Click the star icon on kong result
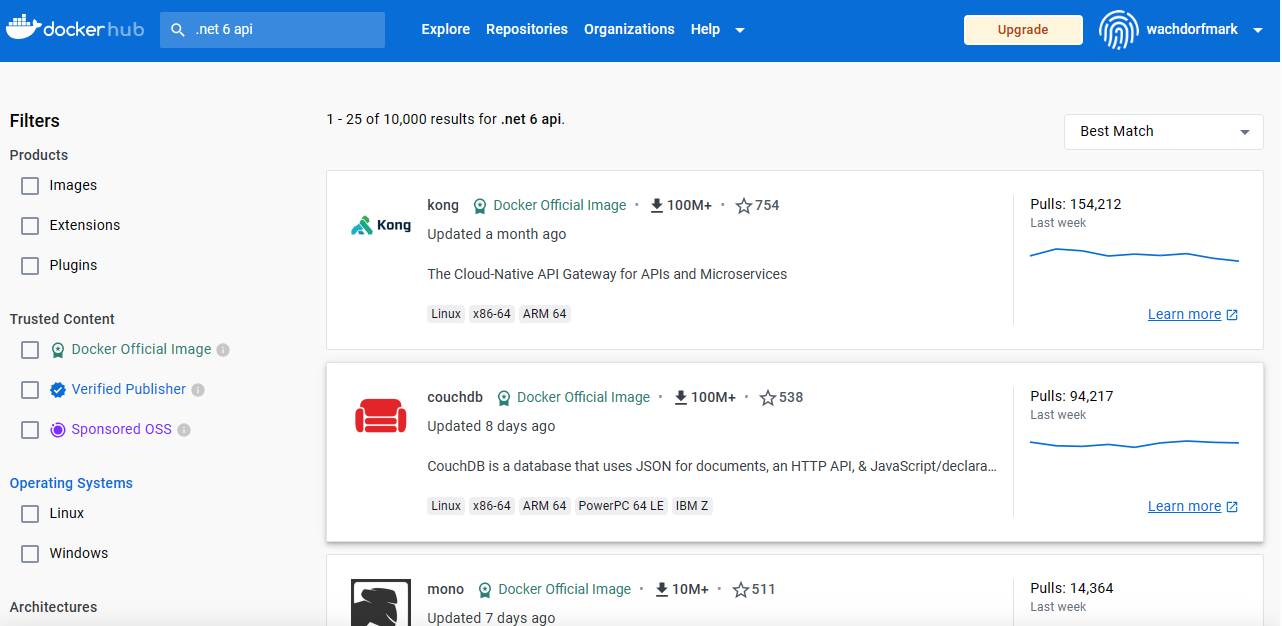The height and width of the screenshot is (626, 1282). (x=744, y=206)
